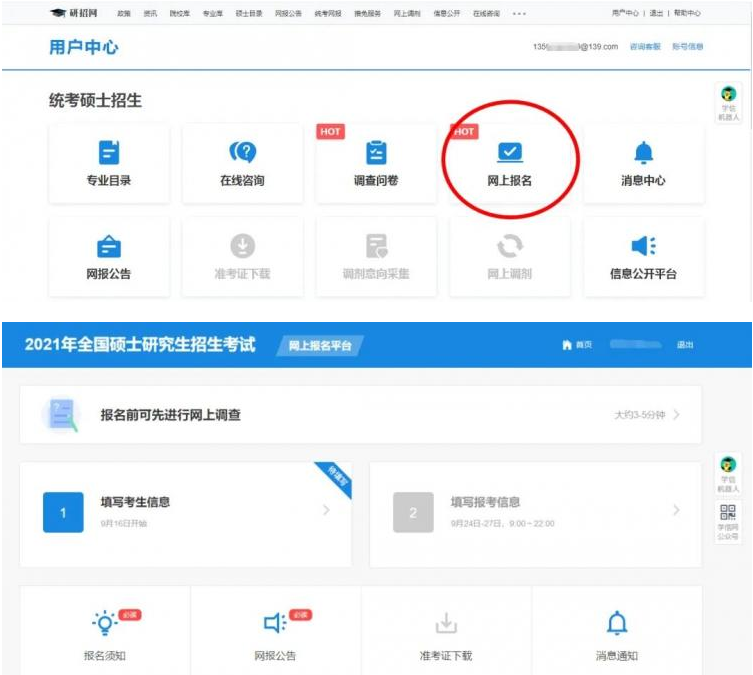Click the 咨询客服 link

645,47
